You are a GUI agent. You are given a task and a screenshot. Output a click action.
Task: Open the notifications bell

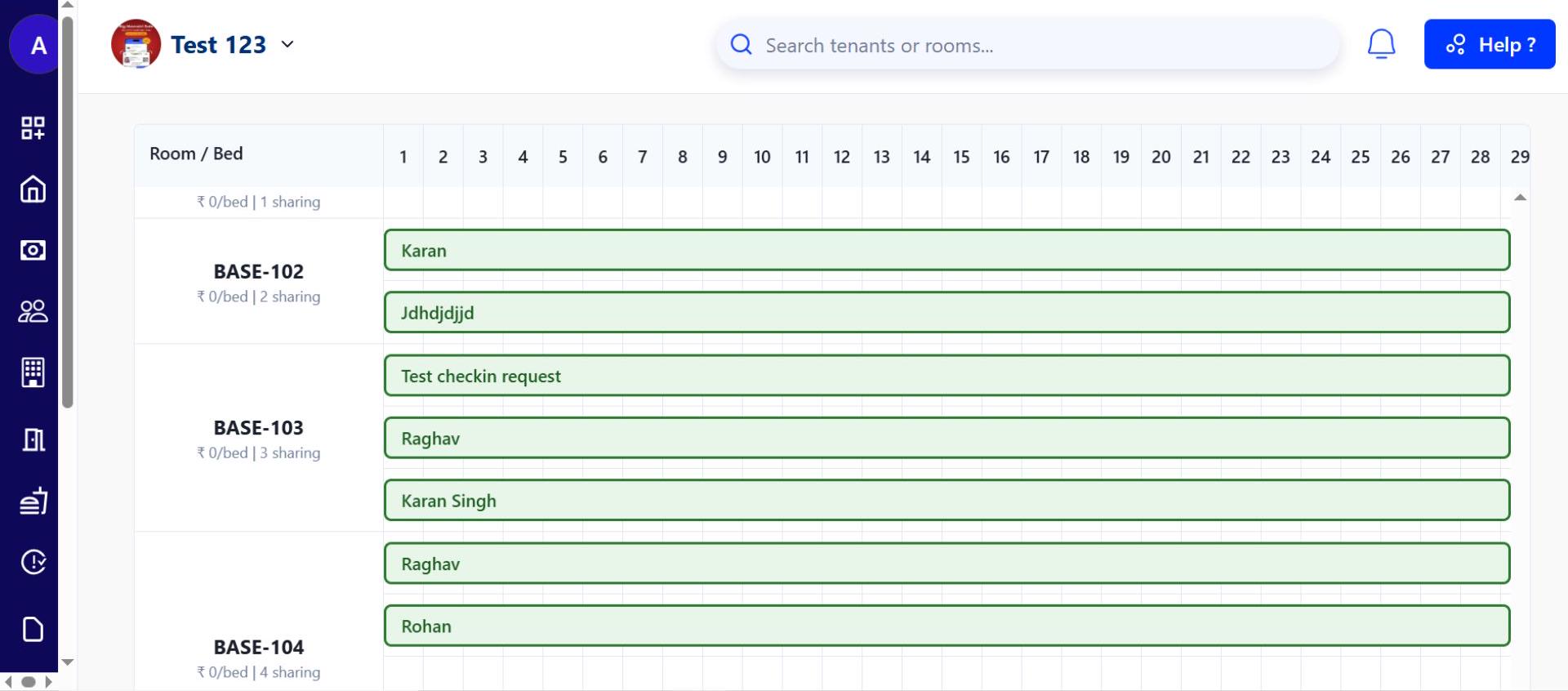tap(1381, 44)
